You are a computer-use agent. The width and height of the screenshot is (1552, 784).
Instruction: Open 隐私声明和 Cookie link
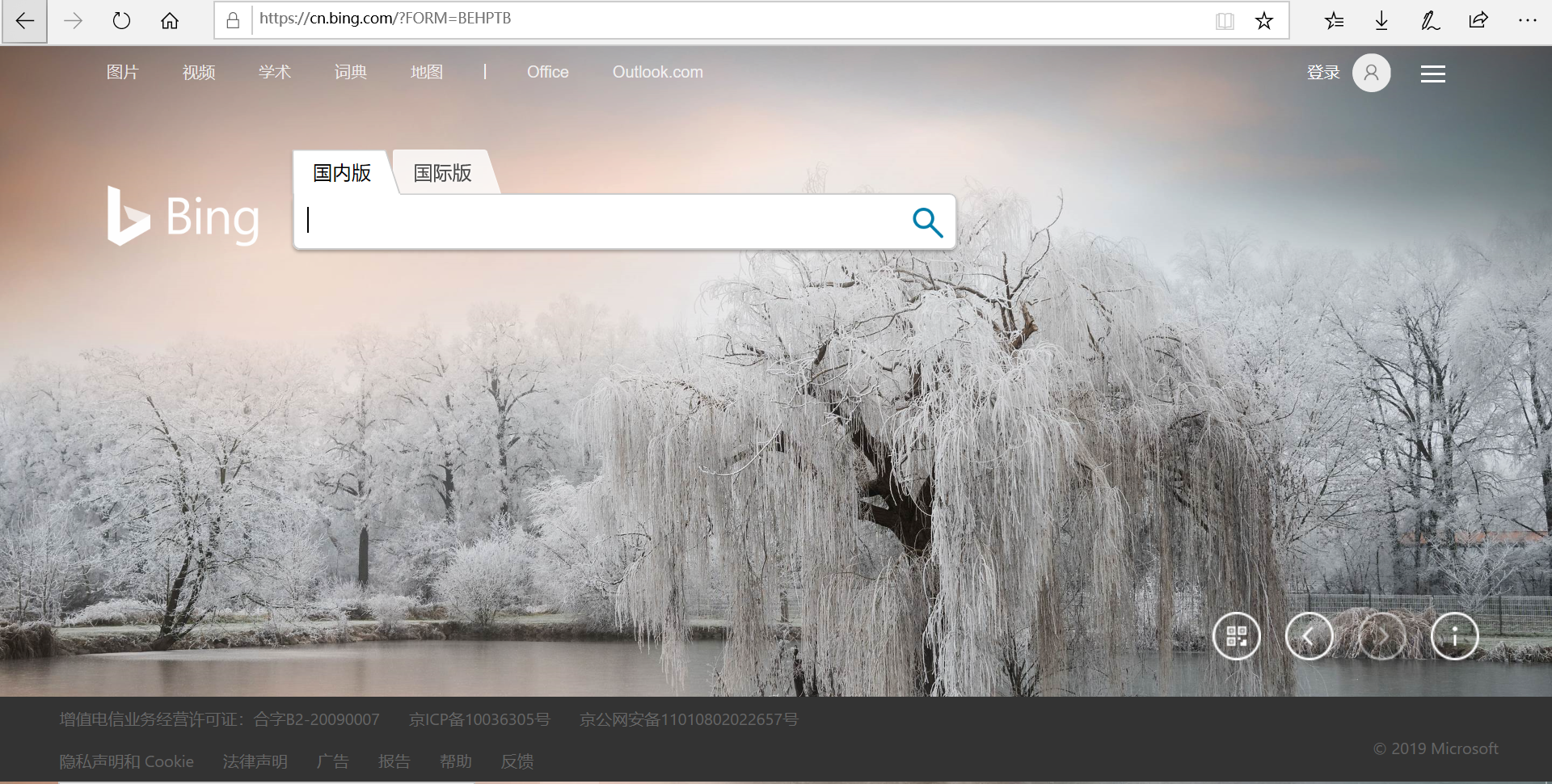click(126, 761)
